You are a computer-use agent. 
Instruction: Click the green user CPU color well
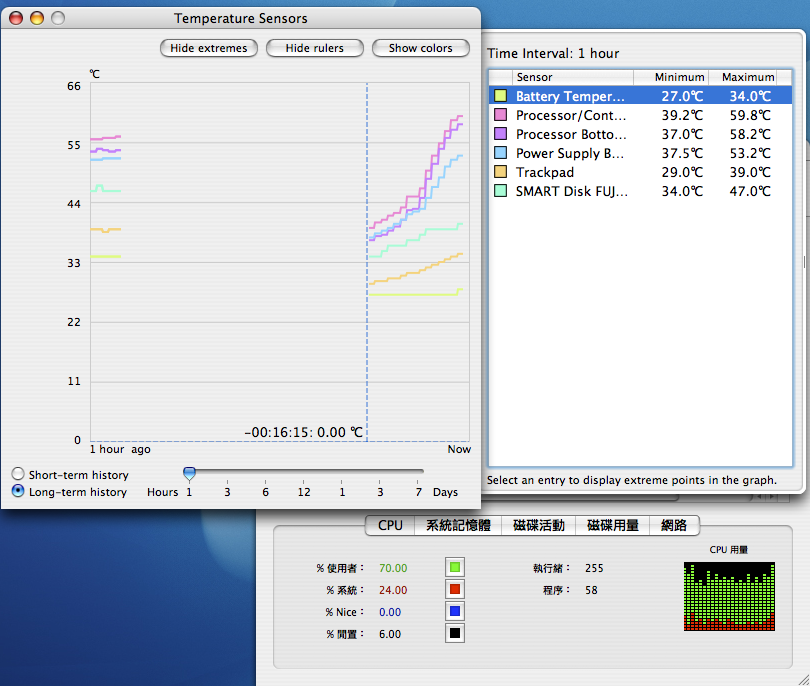point(455,567)
